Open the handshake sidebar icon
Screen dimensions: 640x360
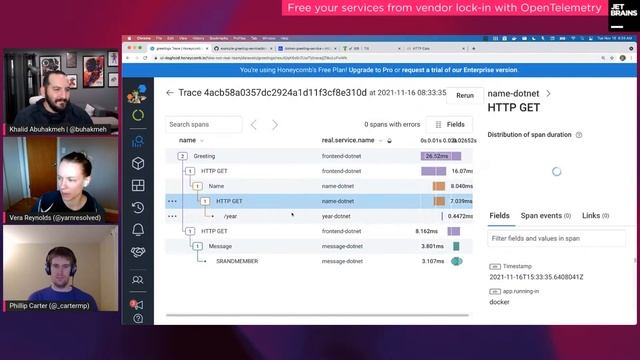tap(138, 252)
